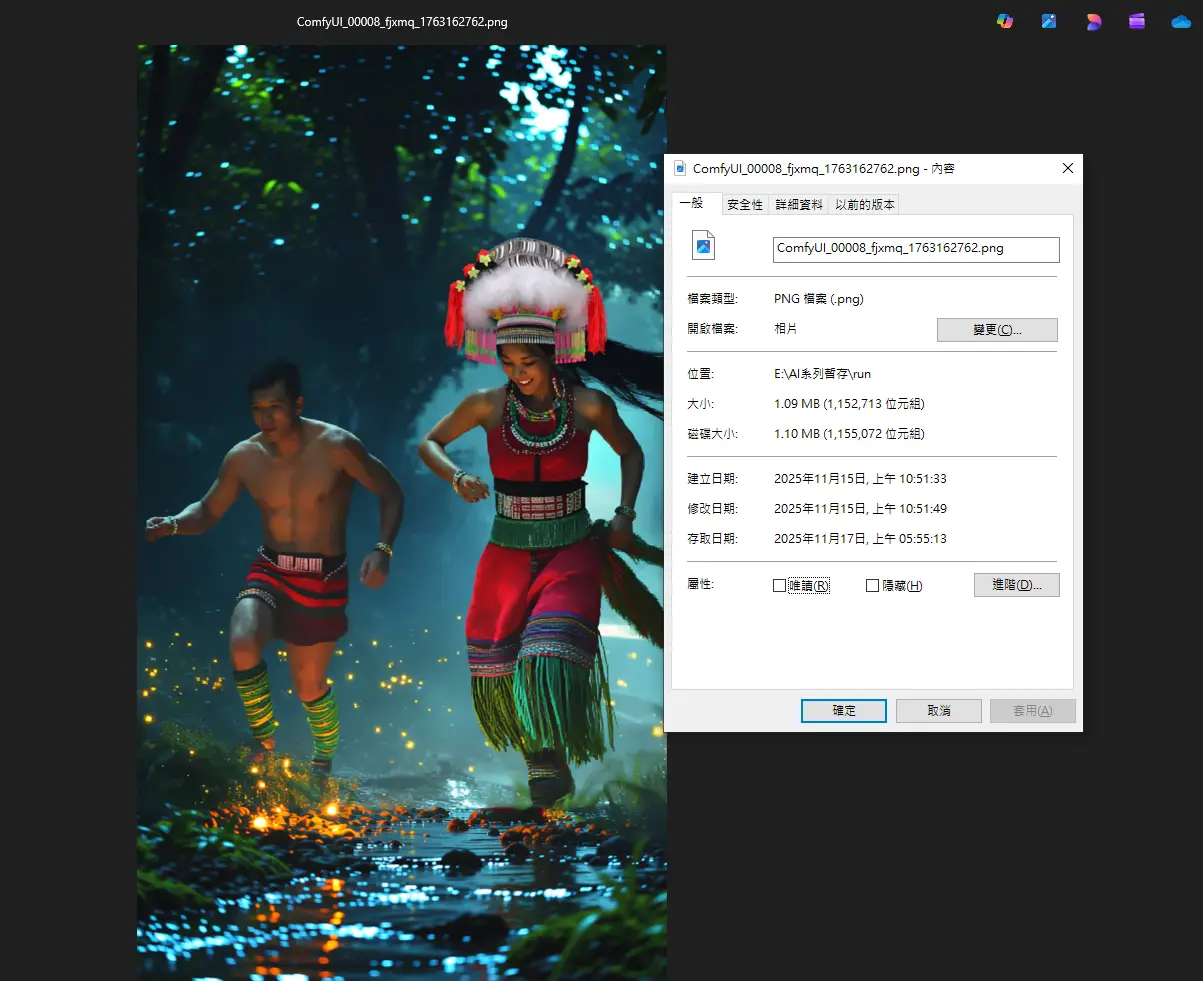The image size is (1203, 981).
Task: Switch to the 一般 tab
Action: pos(692,203)
